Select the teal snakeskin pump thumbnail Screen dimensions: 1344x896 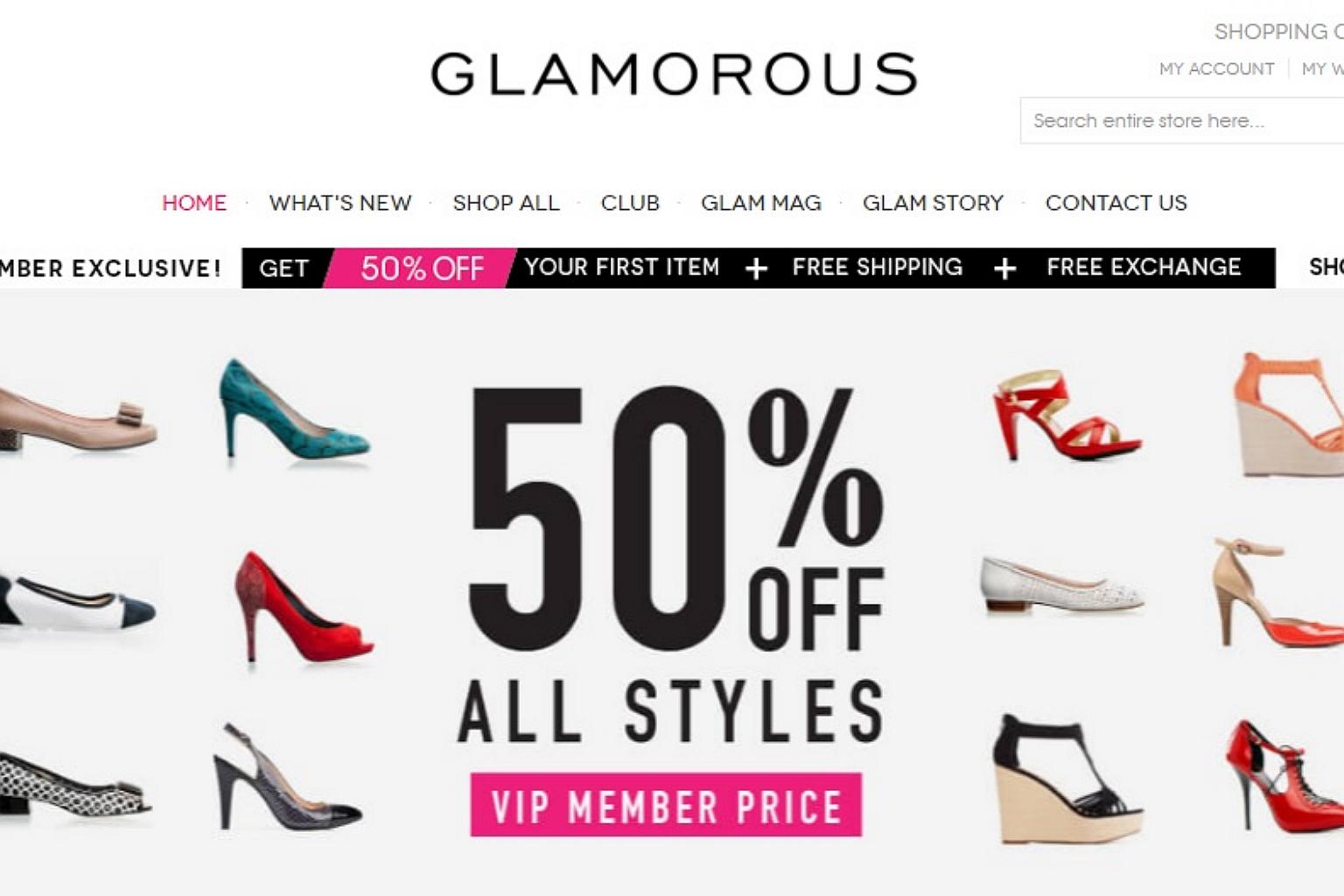click(x=295, y=409)
